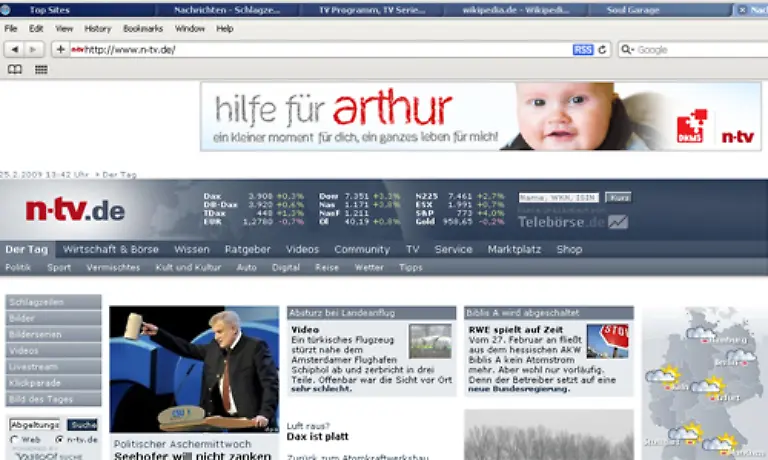Open the Edit menu
This screenshot has height=460, width=768.
[x=36, y=28]
